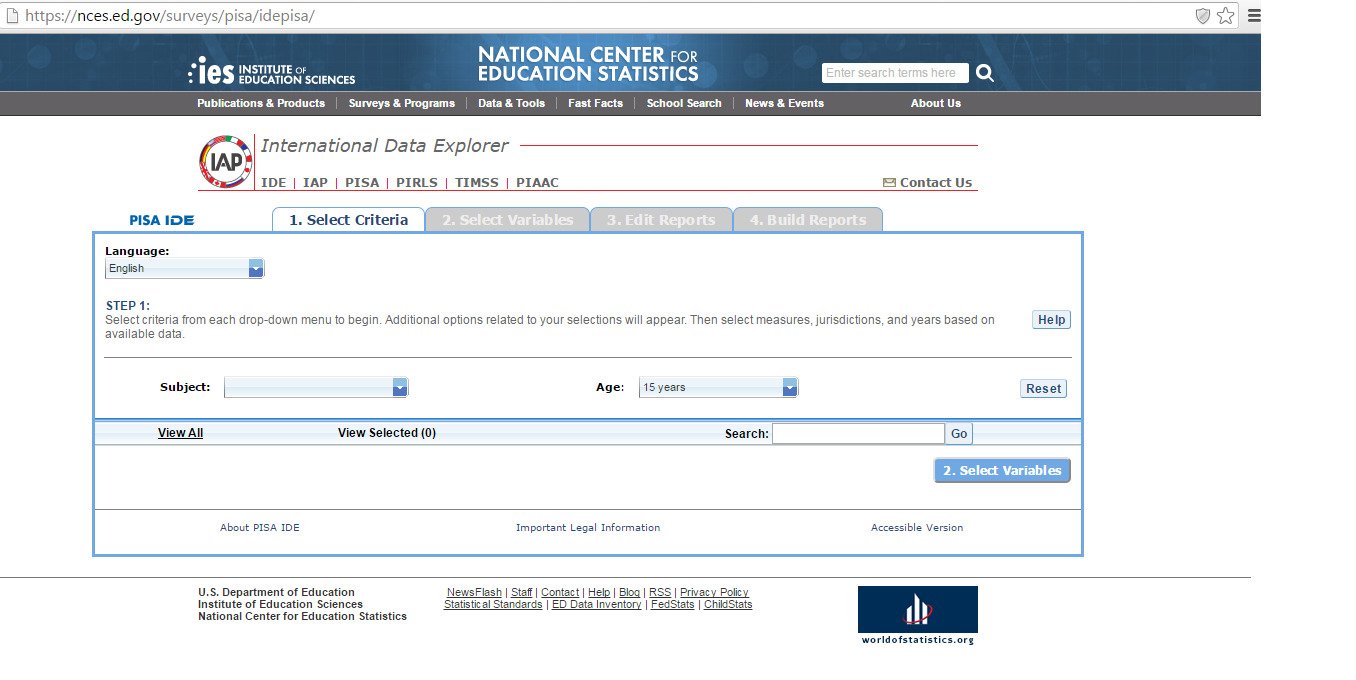Open the Surveys & Programs menu
The height and width of the screenshot is (680, 1356).
[x=401, y=103]
